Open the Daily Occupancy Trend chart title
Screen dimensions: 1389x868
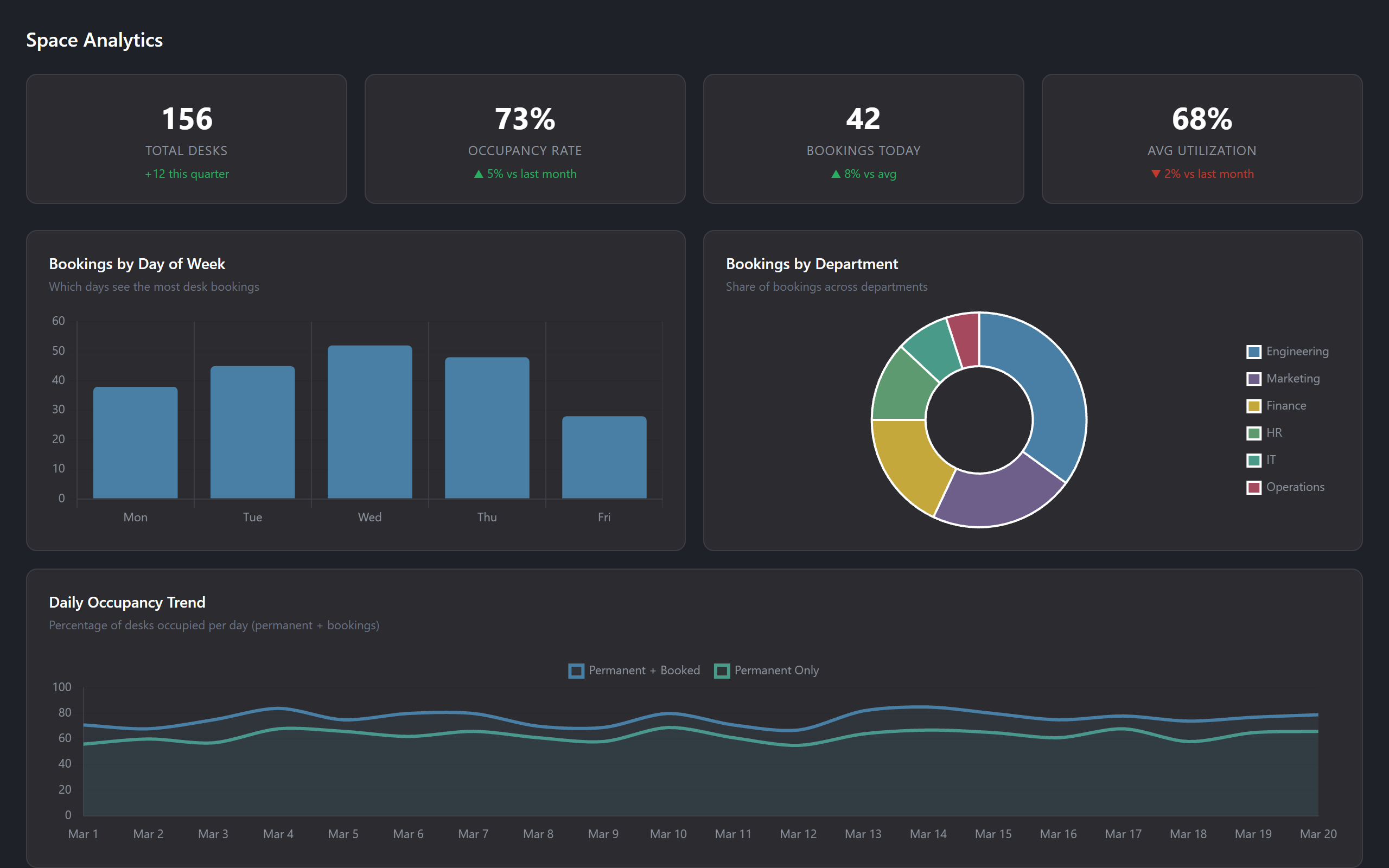(127, 602)
